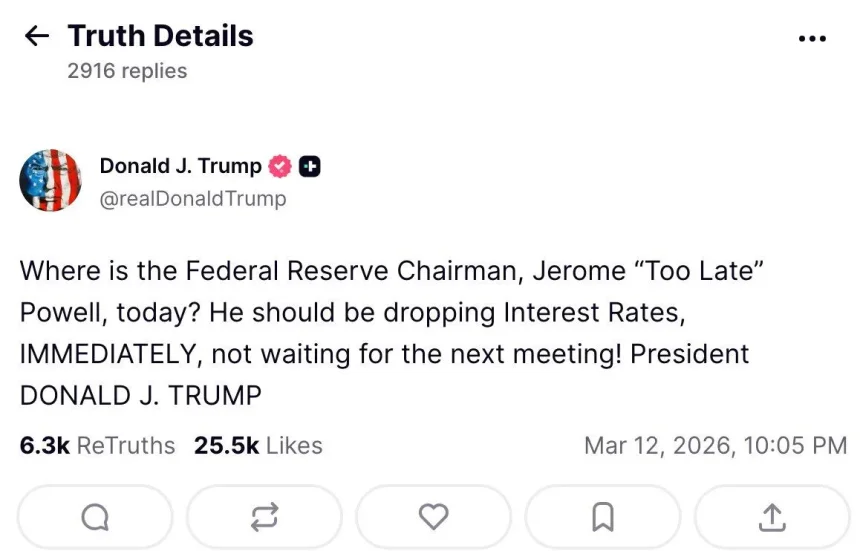This screenshot has width=860, height=551.
Task: Click the black plus badge beside the name
Action: pos(310,167)
